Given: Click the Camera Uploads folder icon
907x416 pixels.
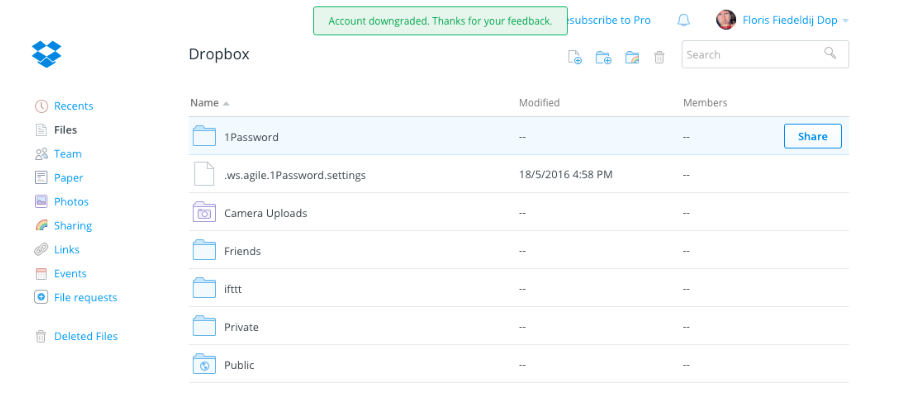Looking at the screenshot, I should [204, 213].
